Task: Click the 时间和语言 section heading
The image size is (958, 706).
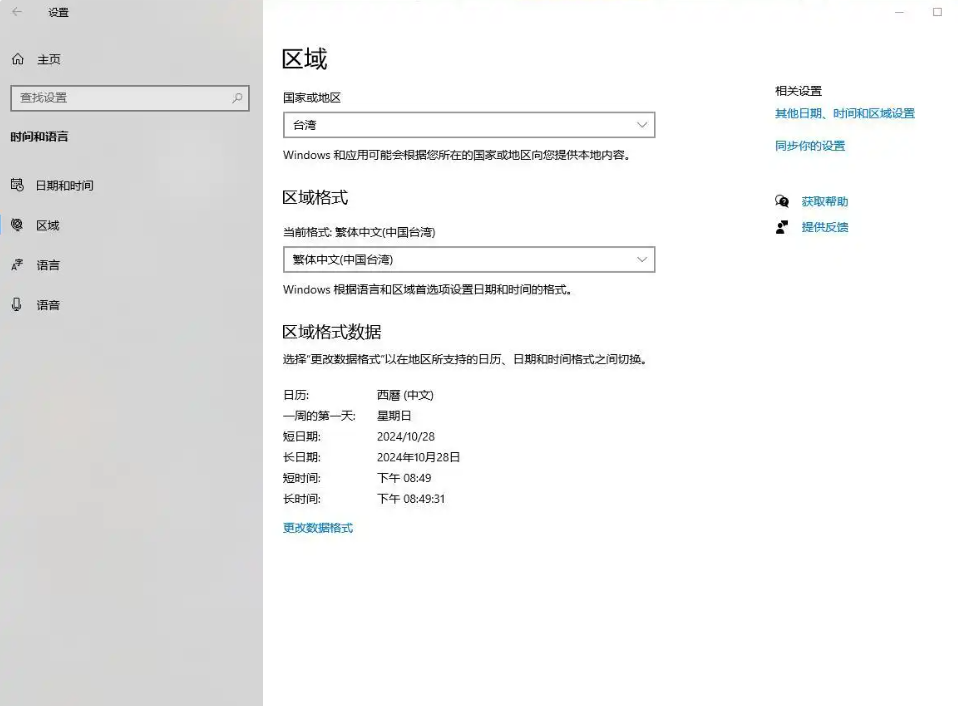Action: coord(39,137)
